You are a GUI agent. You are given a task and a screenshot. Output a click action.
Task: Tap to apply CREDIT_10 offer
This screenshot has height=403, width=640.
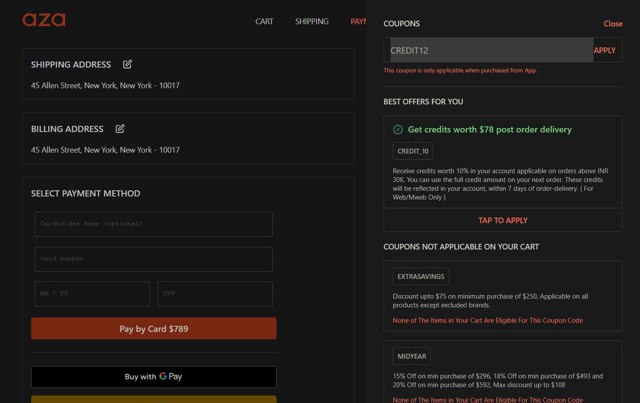503,220
